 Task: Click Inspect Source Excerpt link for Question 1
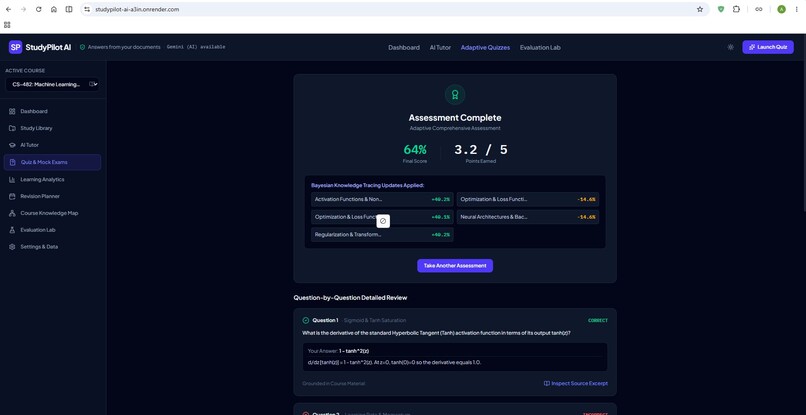pyautogui.click(x=576, y=384)
